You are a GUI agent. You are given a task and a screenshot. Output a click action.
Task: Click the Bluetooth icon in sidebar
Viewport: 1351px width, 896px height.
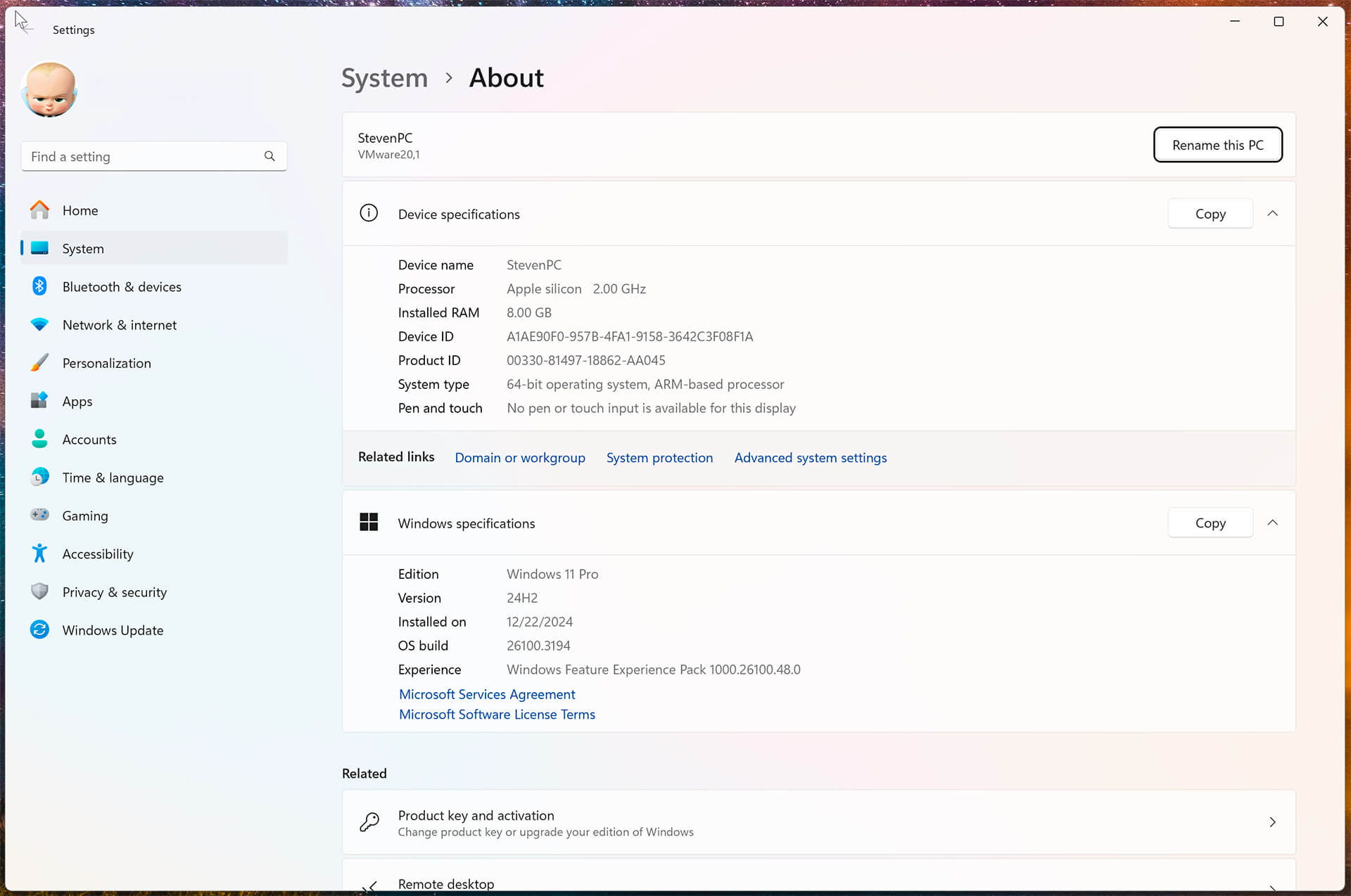coord(39,286)
